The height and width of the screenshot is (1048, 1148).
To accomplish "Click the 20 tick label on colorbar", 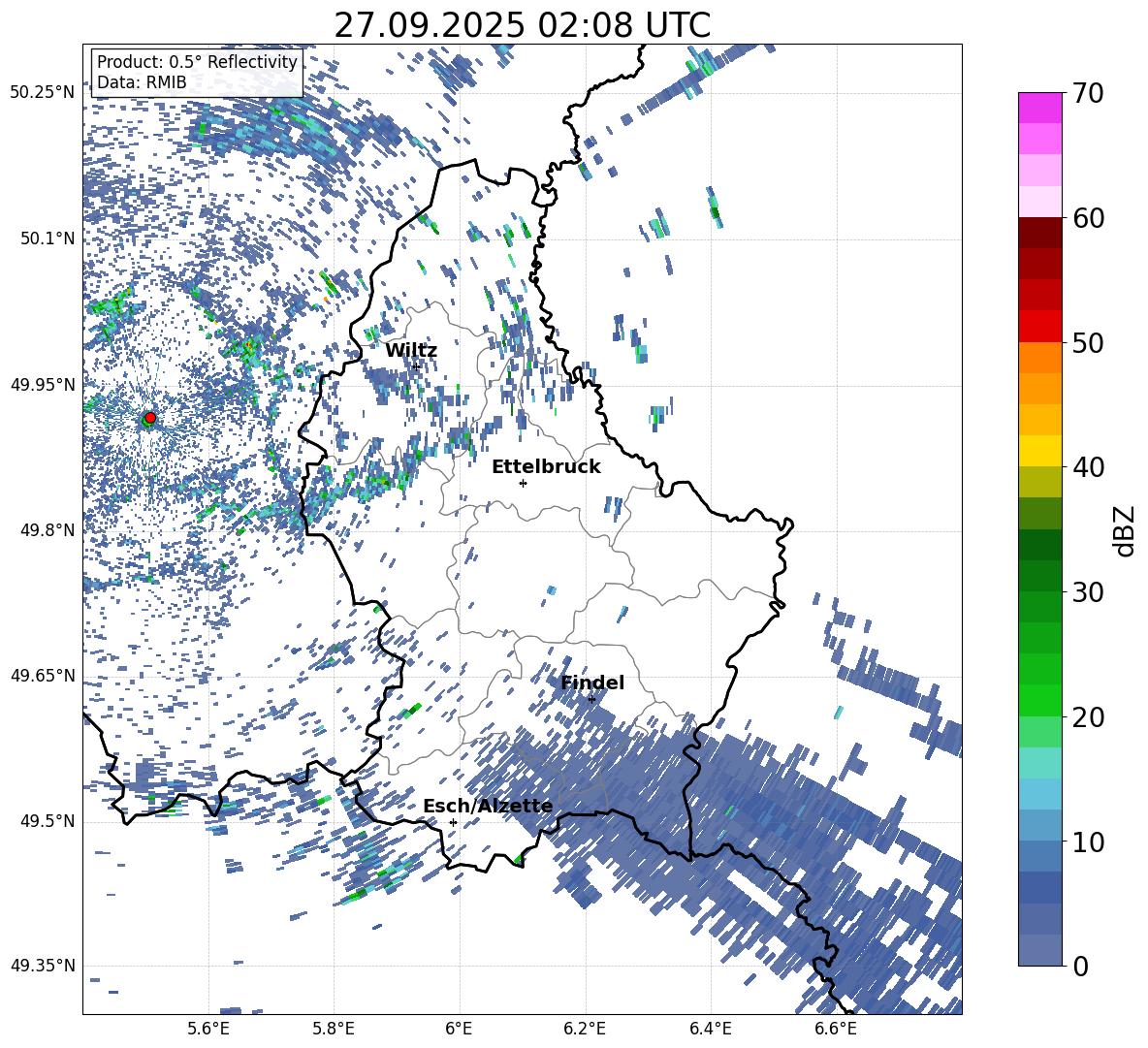I will pyautogui.click(x=1089, y=717).
